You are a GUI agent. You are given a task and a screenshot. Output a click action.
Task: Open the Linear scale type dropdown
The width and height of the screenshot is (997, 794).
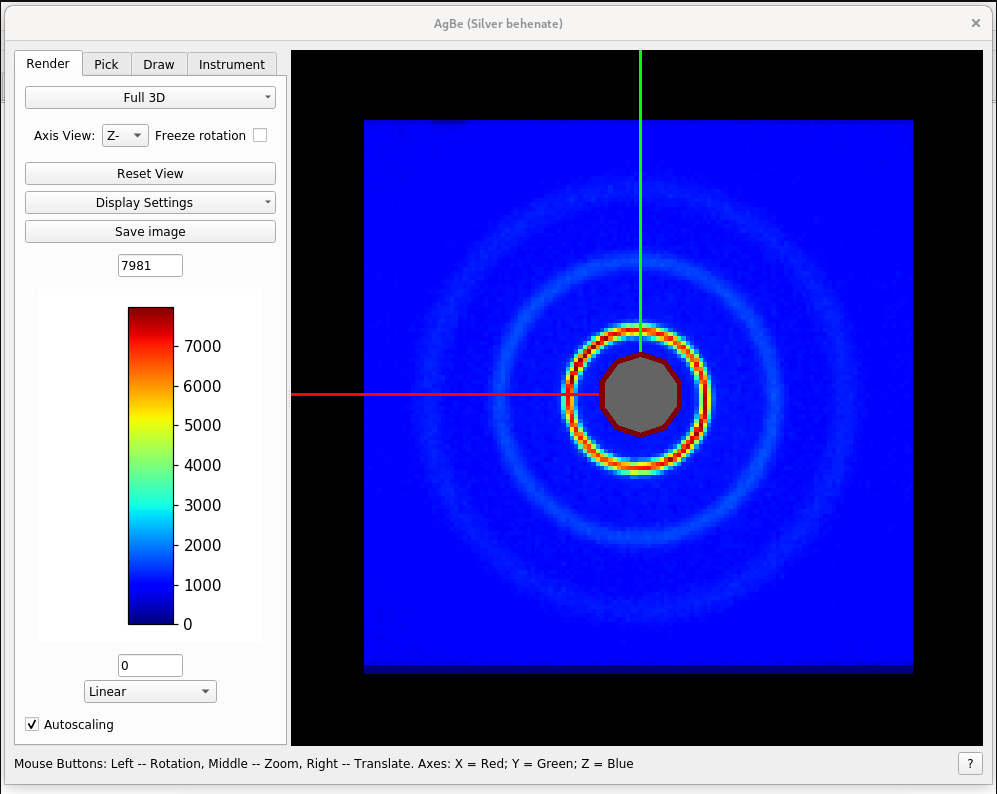point(150,691)
